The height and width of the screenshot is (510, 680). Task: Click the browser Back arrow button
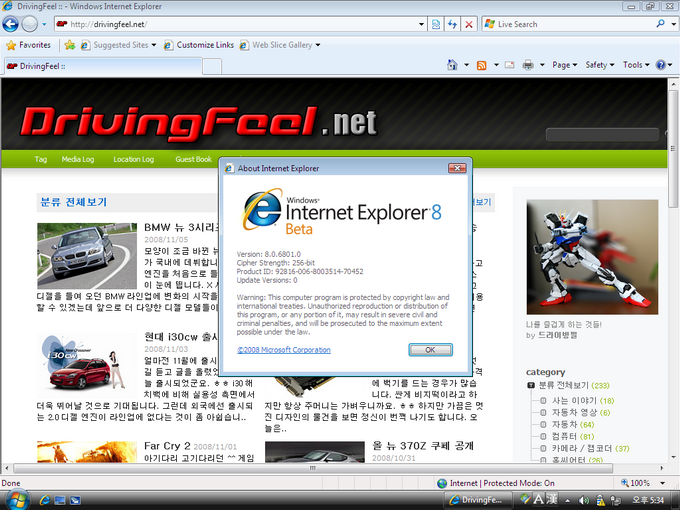click(x=10, y=24)
